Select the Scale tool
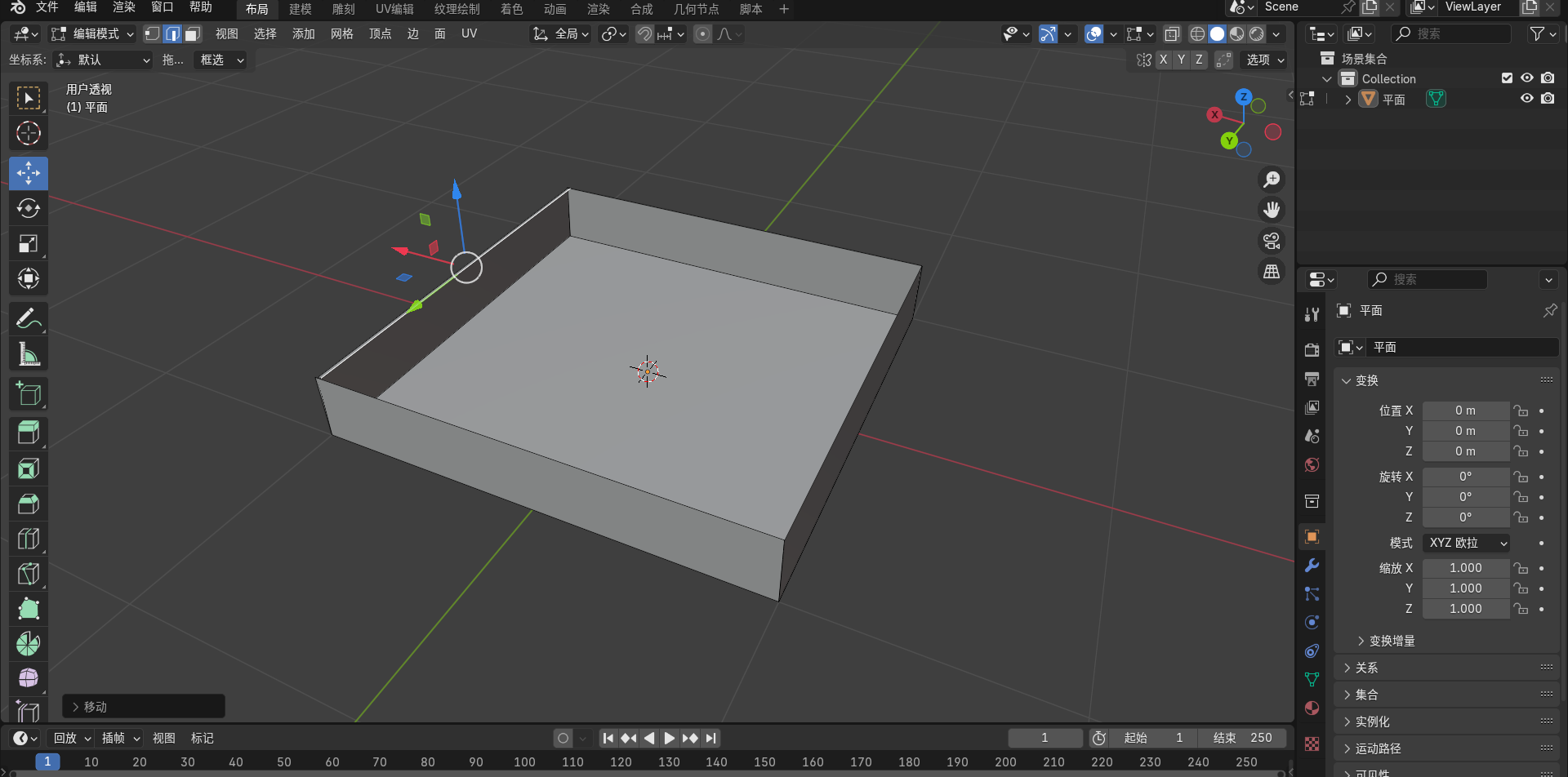This screenshot has width=1568, height=777. (x=29, y=243)
